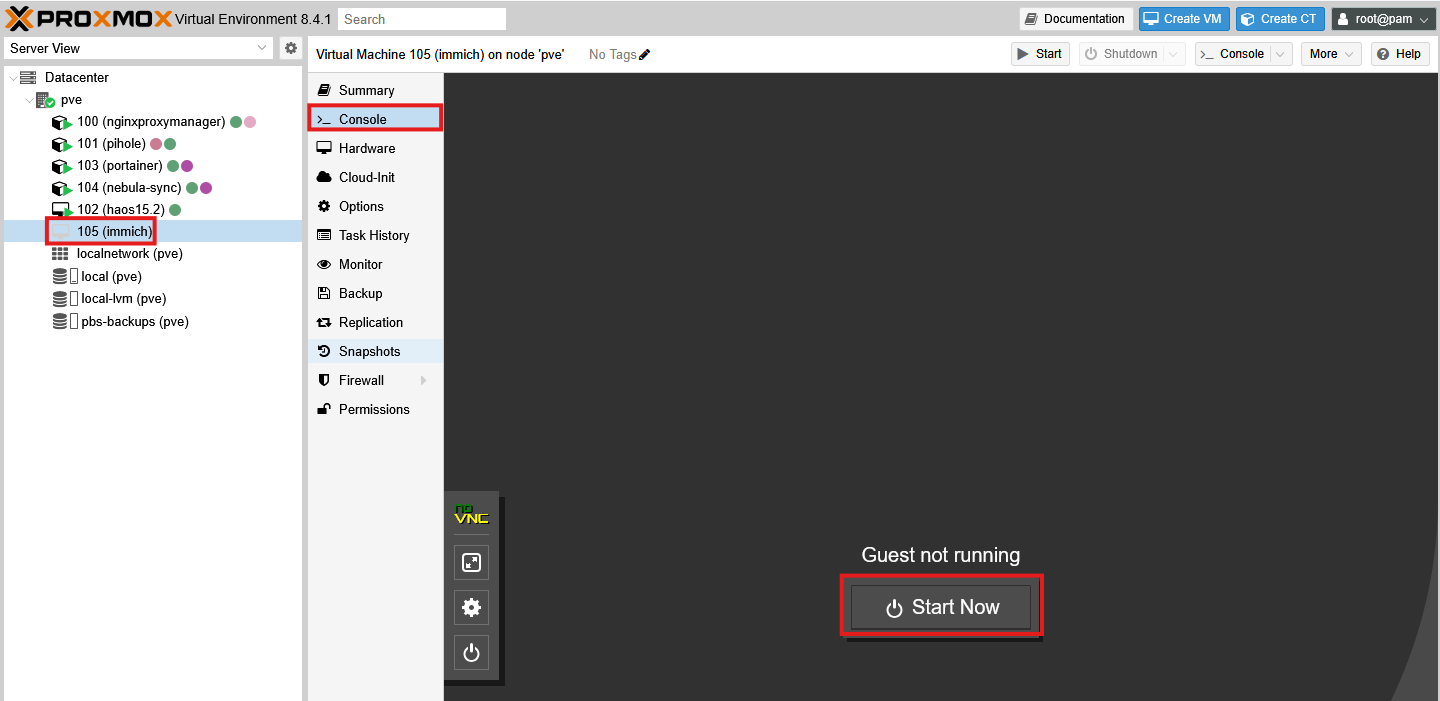Click the gear icon beside Server View
This screenshot has width=1440, height=701.
pos(290,47)
